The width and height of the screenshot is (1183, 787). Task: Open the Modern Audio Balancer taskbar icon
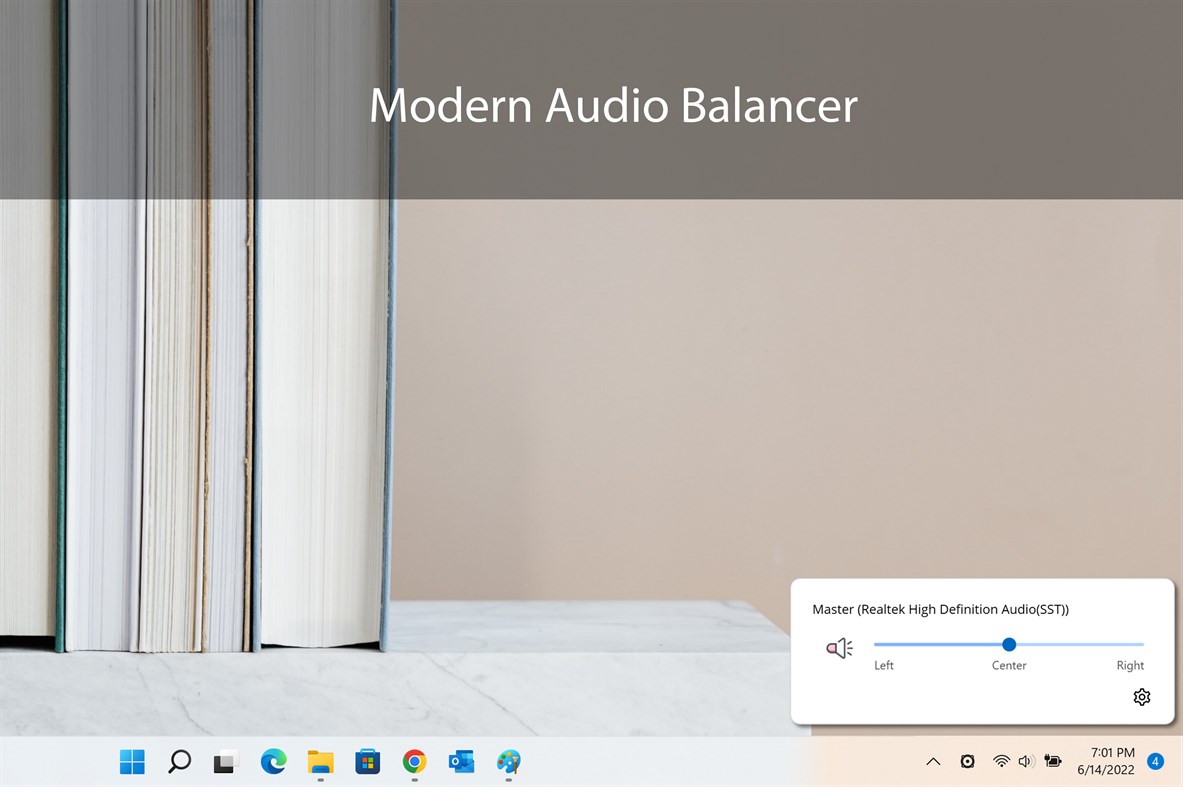click(508, 762)
